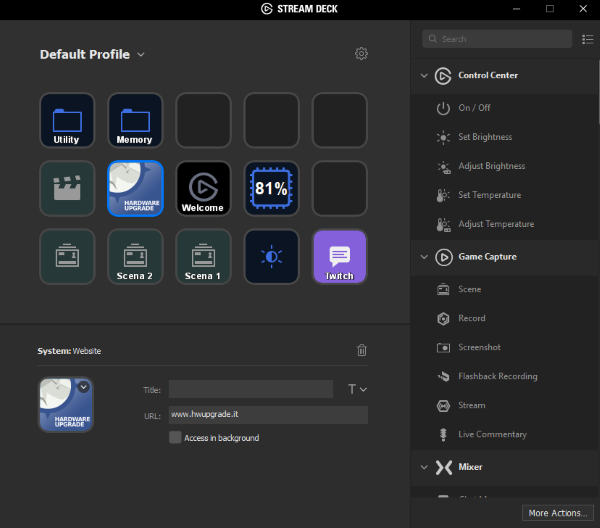
Task: Choose the Adjust Brightness action
Action: pyautogui.click(x=505, y=166)
